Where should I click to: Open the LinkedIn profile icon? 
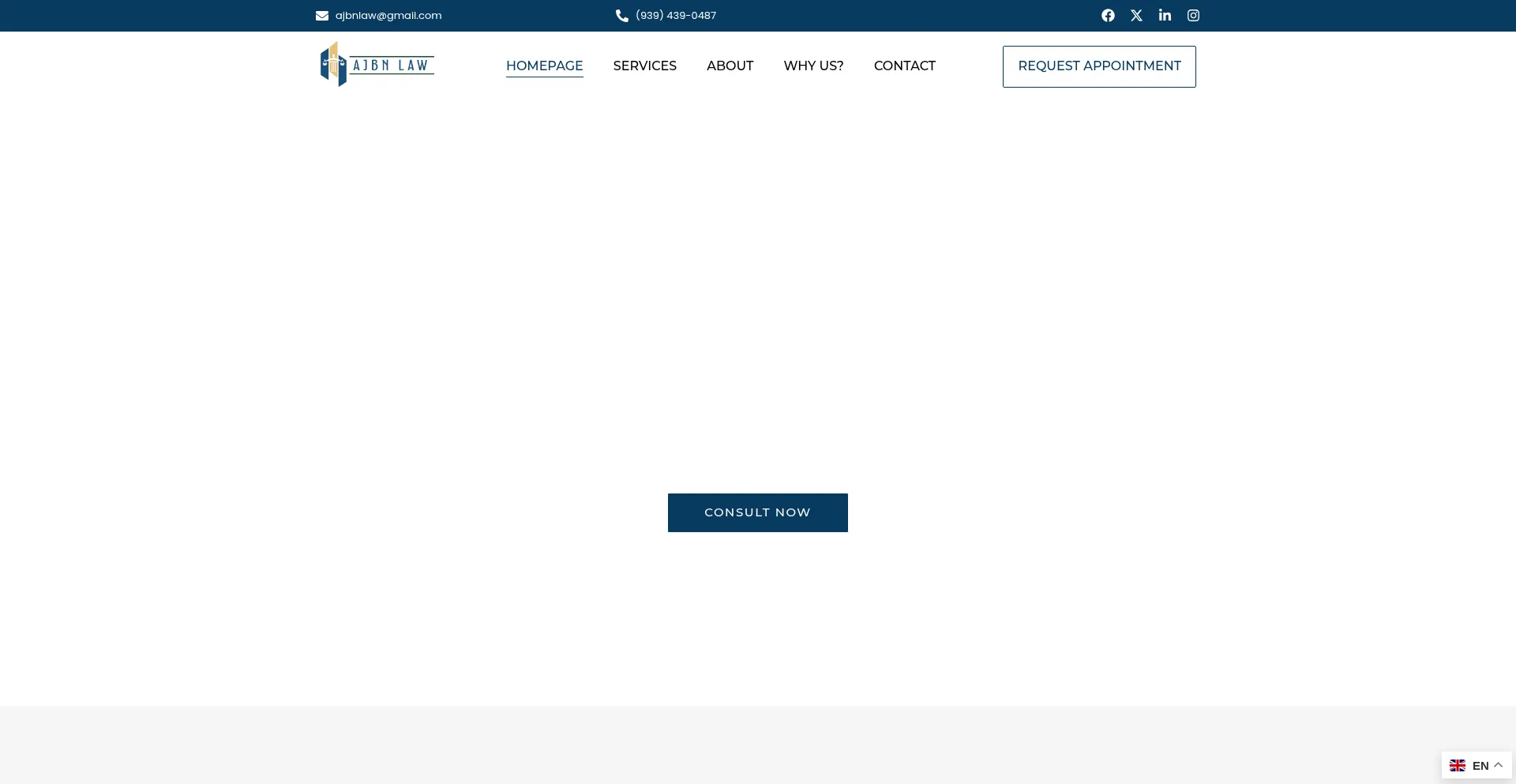(x=1165, y=16)
